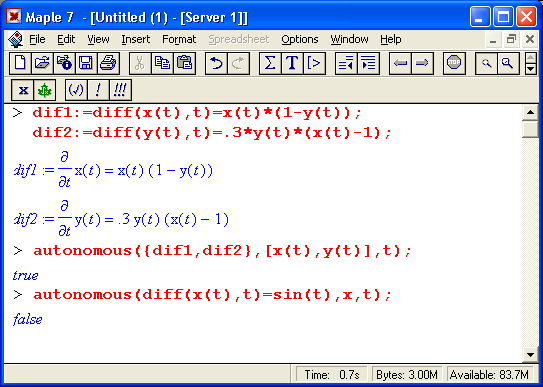Toggle the syntax autocorrect checkmark button

tap(76, 90)
